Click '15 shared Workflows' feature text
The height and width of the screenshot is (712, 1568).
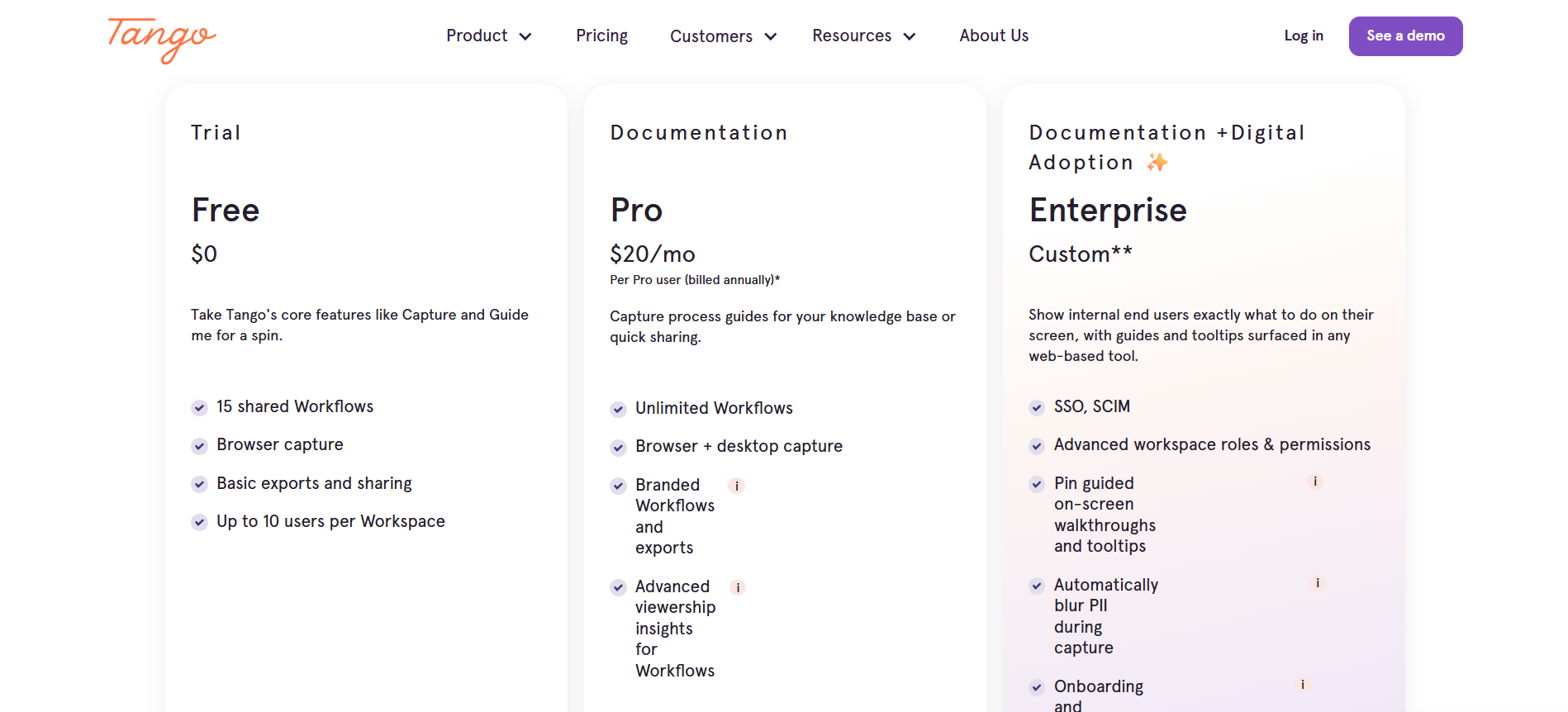(x=295, y=406)
